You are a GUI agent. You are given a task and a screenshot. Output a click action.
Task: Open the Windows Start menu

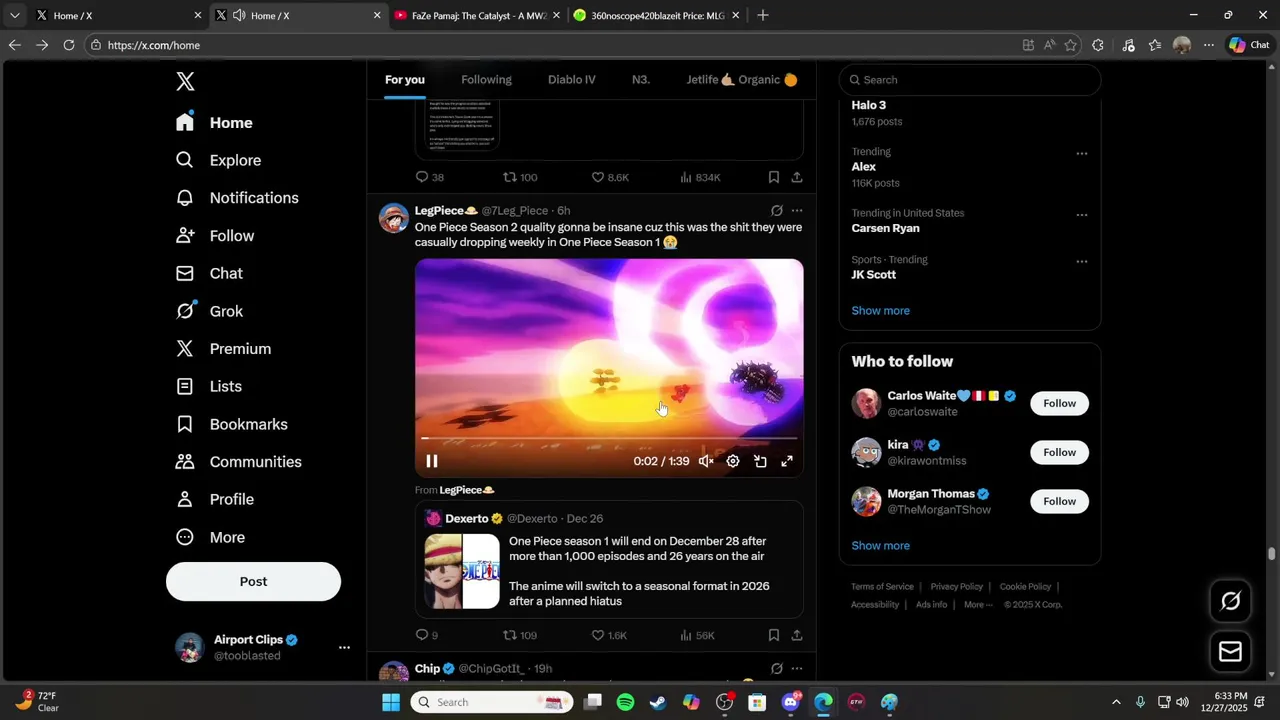[391, 702]
